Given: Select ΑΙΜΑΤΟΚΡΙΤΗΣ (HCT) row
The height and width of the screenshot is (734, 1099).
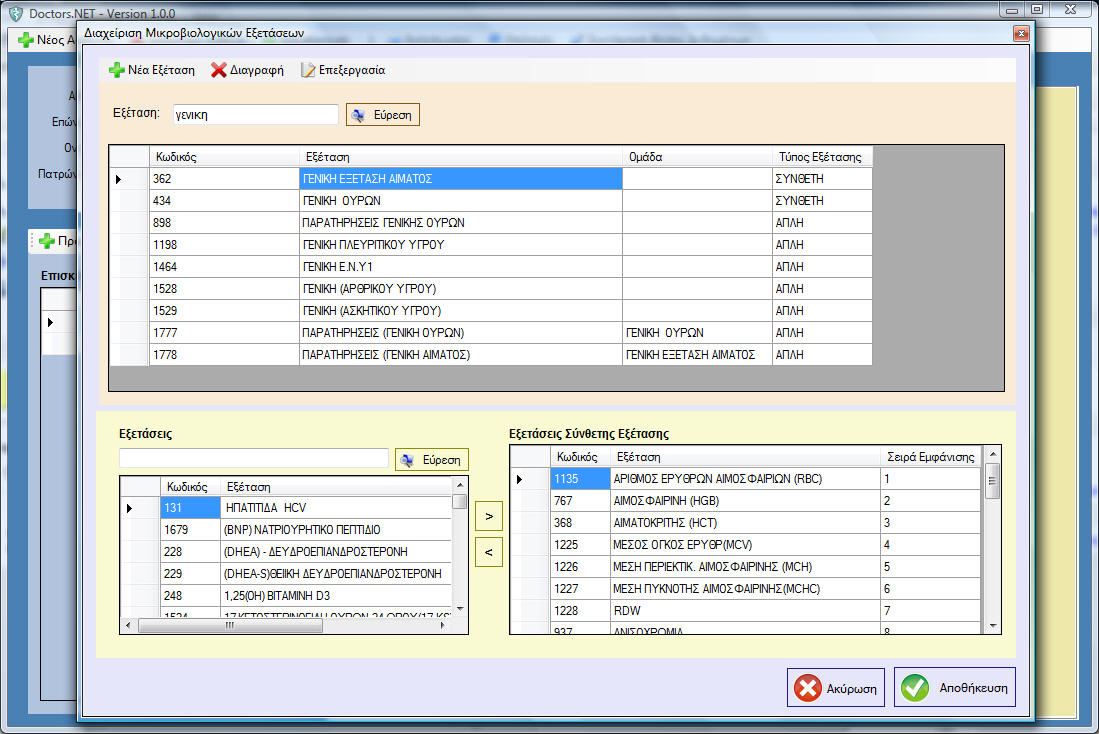Looking at the screenshot, I should tap(745, 523).
